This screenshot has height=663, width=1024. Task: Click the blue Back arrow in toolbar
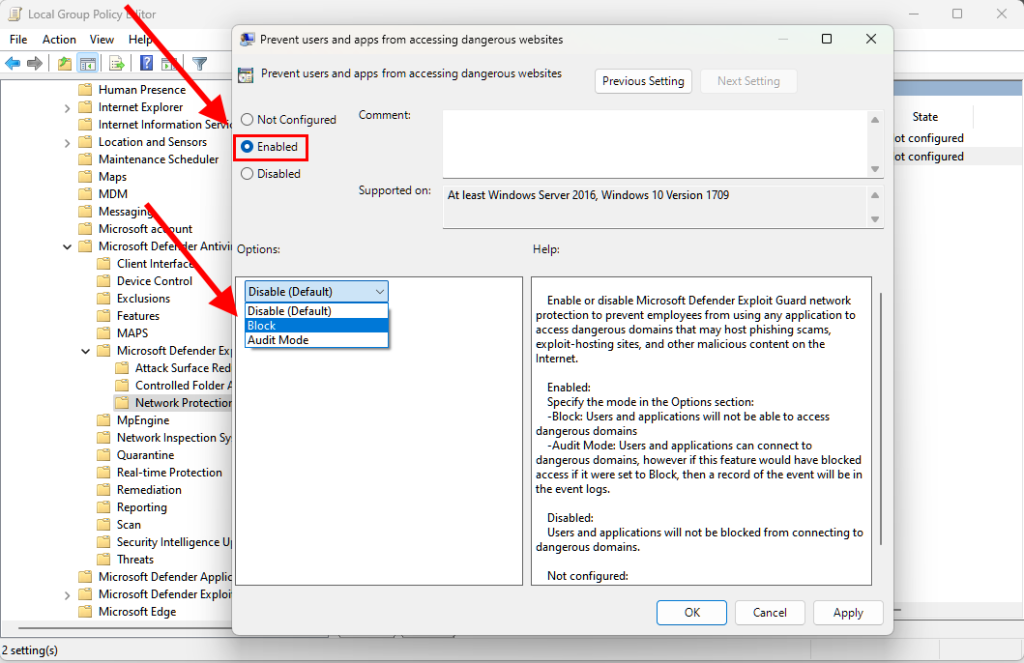point(13,63)
